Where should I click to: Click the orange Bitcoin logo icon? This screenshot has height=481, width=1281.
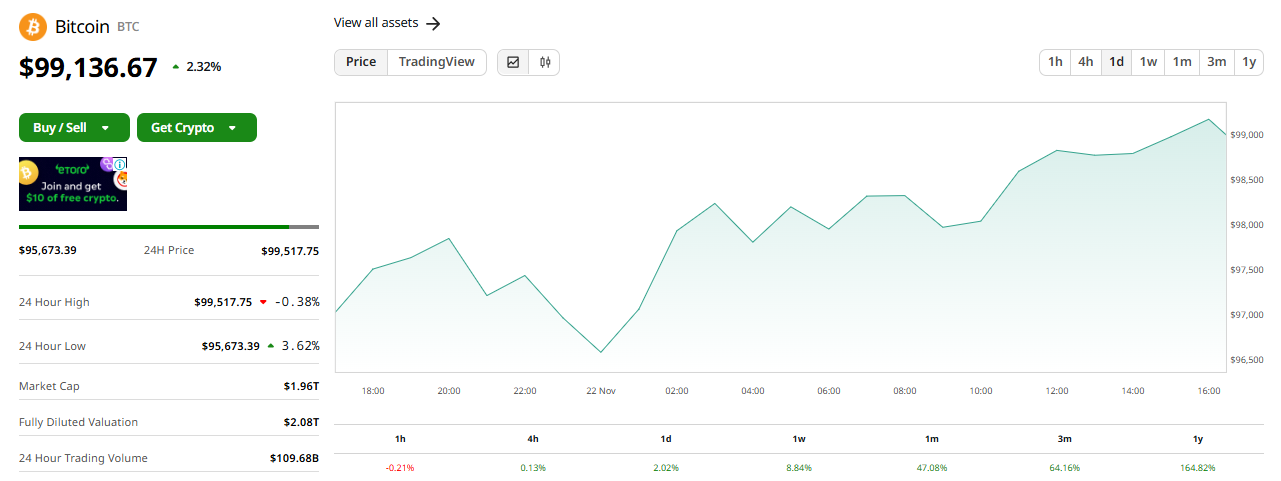(x=33, y=27)
